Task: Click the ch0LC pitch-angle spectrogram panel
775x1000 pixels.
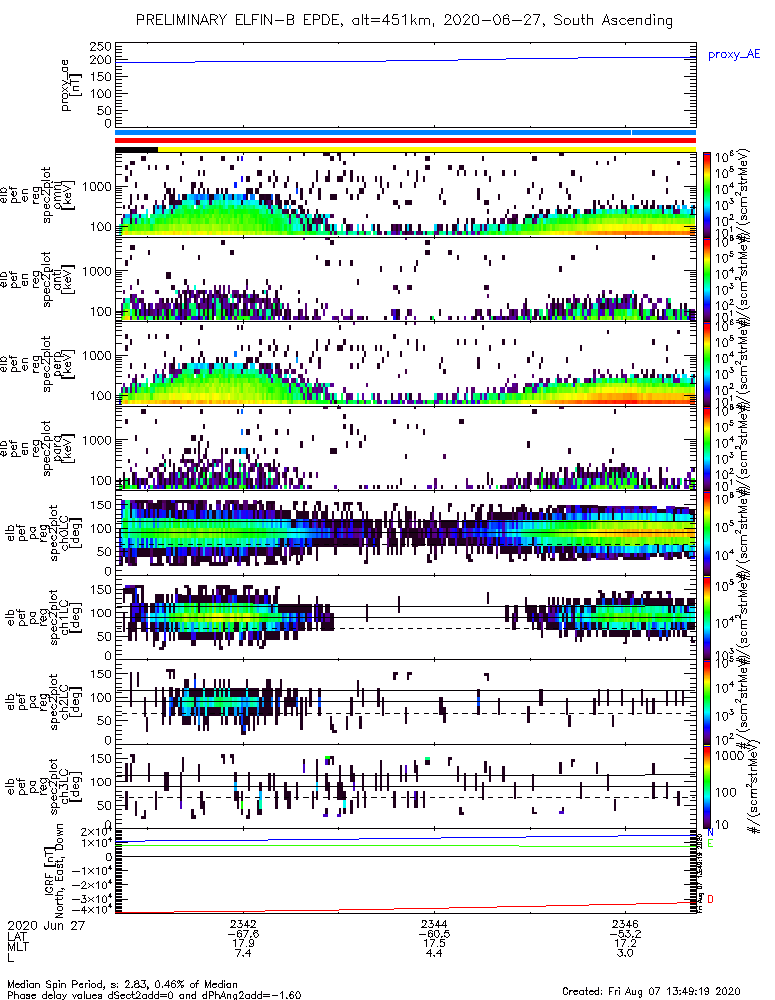Action: coord(406,533)
